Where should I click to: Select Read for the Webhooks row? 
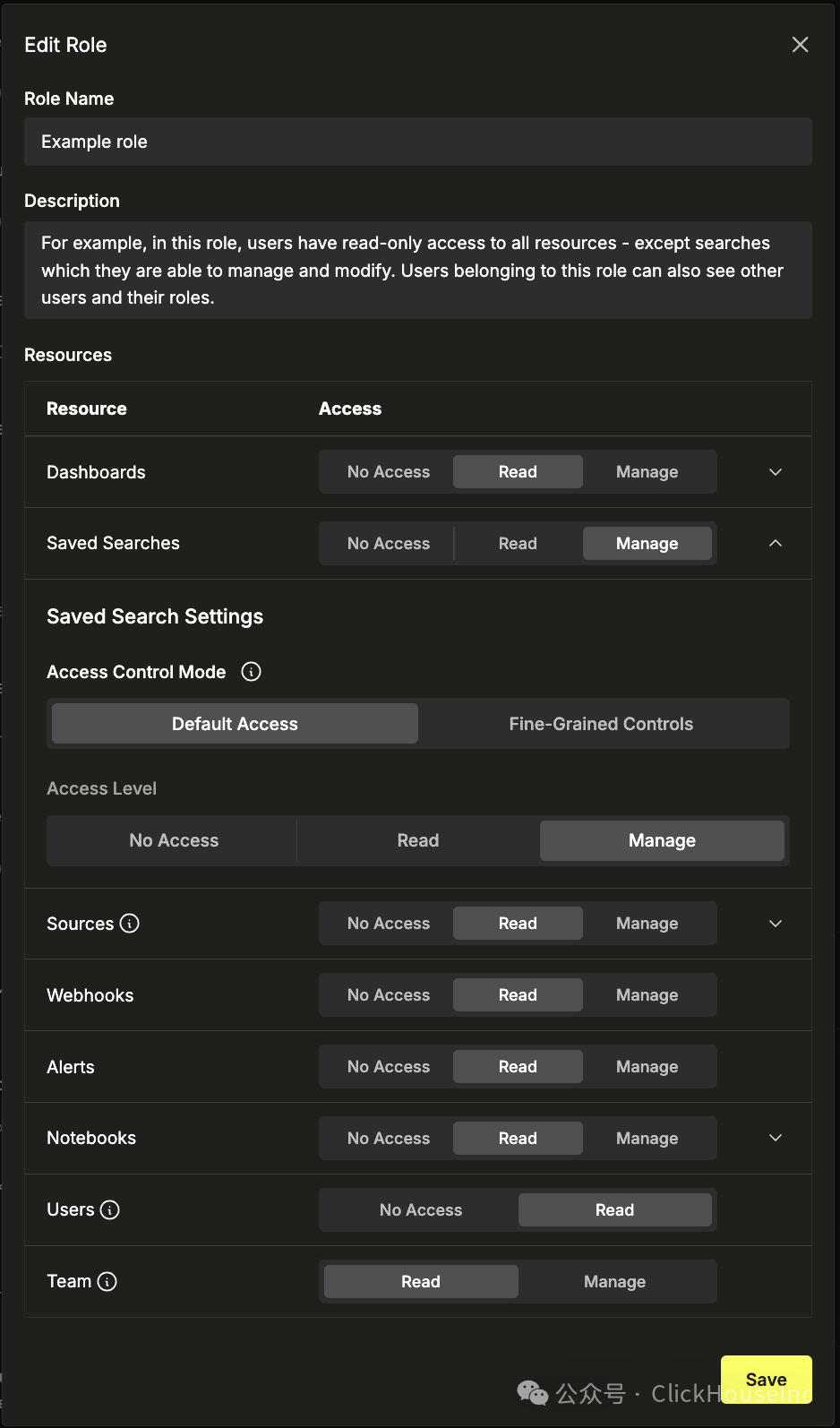click(518, 995)
